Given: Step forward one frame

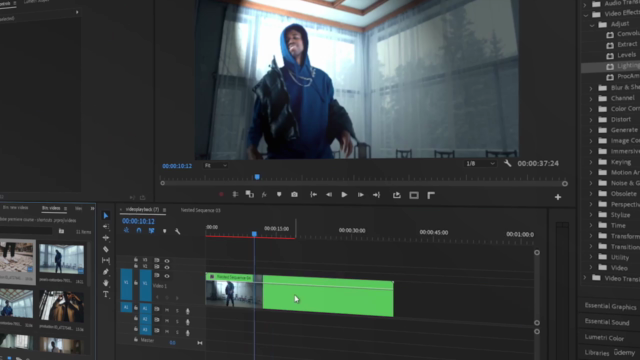Looking at the screenshot, I should point(360,195).
